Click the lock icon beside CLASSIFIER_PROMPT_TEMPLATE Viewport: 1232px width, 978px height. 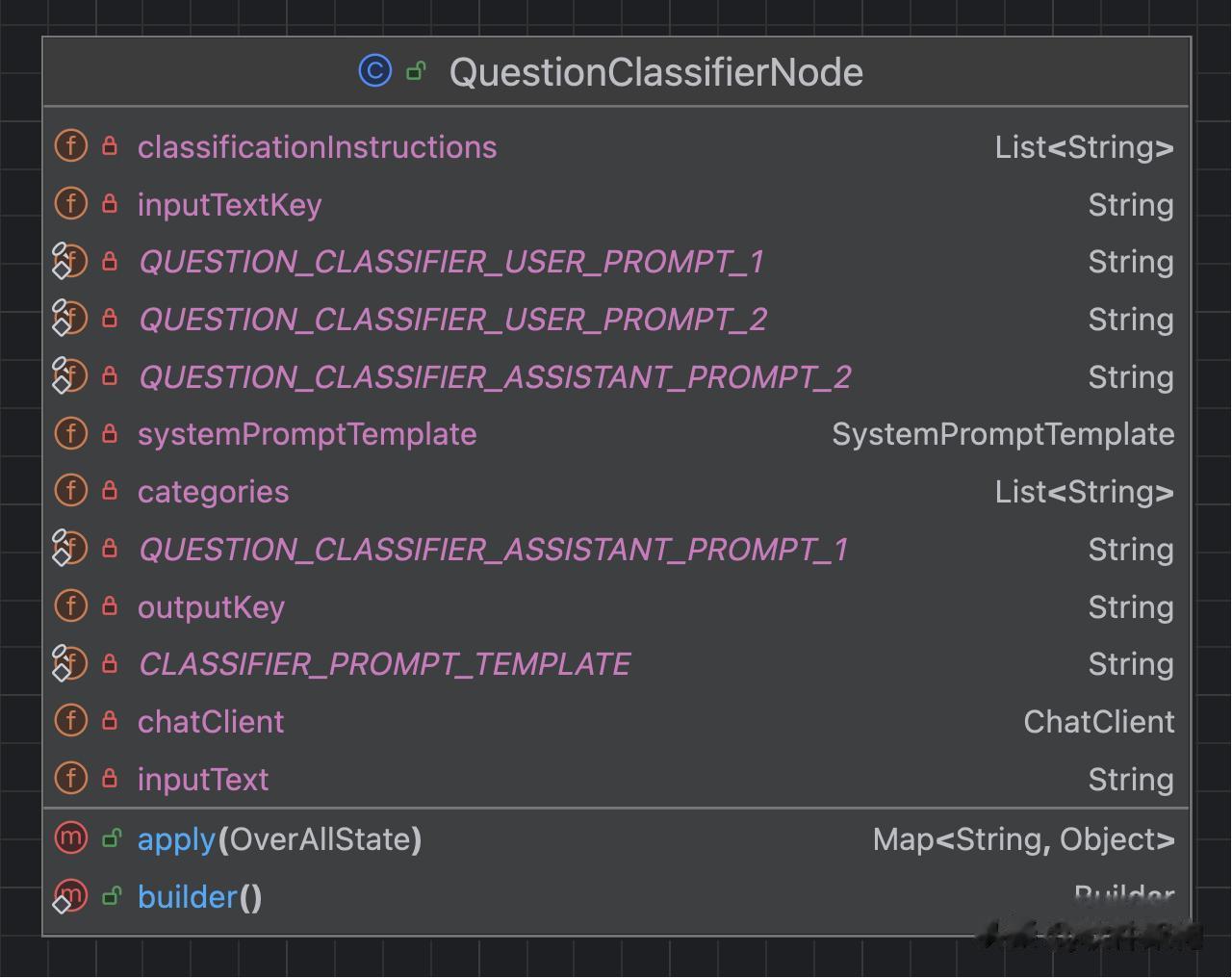110,663
